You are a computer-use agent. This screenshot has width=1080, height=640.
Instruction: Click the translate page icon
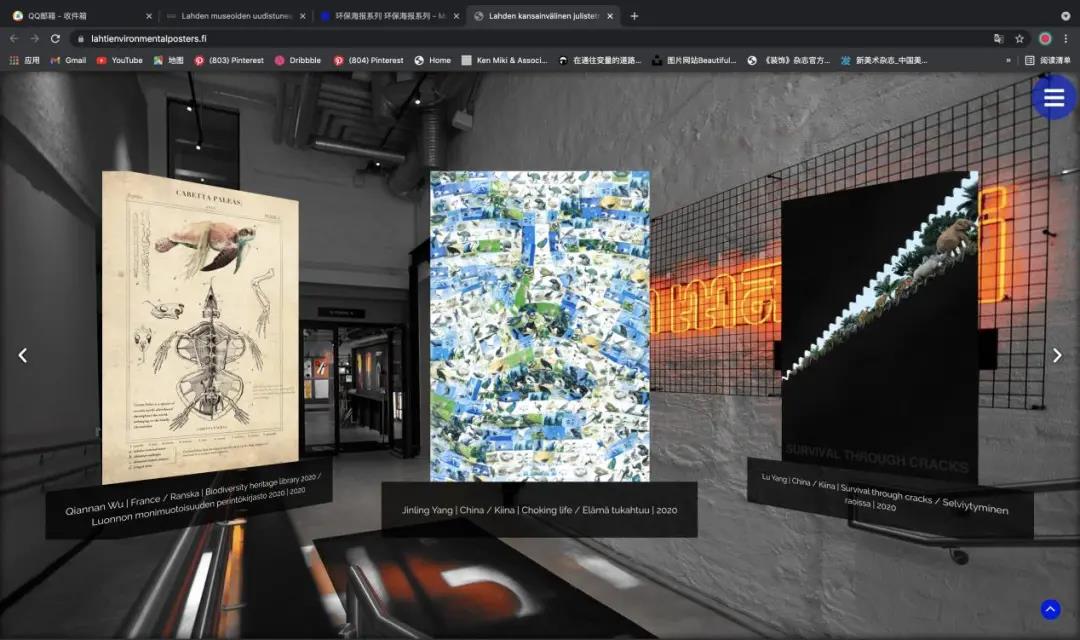(998, 39)
